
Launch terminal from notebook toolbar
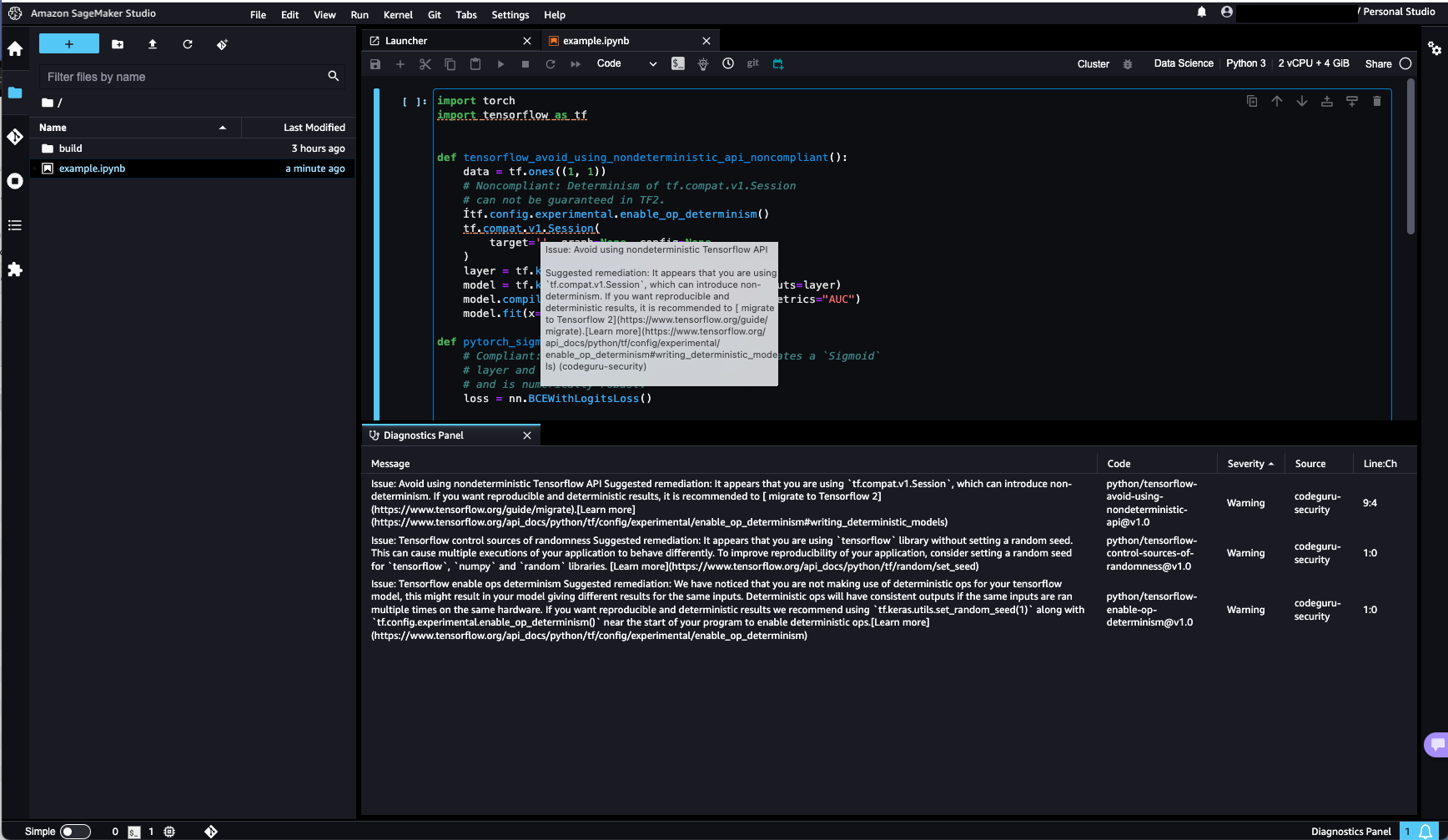[x=678, y=64]
